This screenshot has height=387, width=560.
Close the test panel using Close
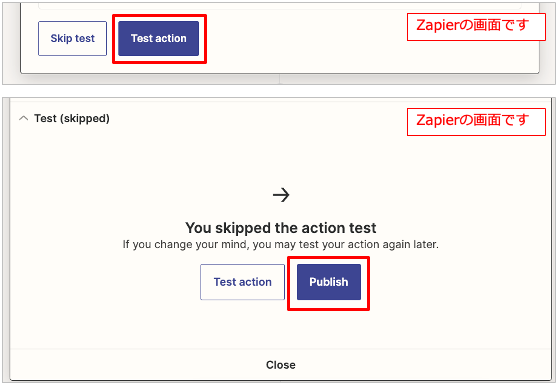281,365
